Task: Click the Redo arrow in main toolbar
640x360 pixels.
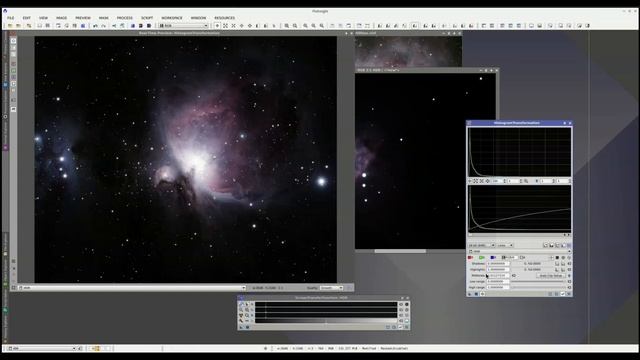Action: (103, 26)
